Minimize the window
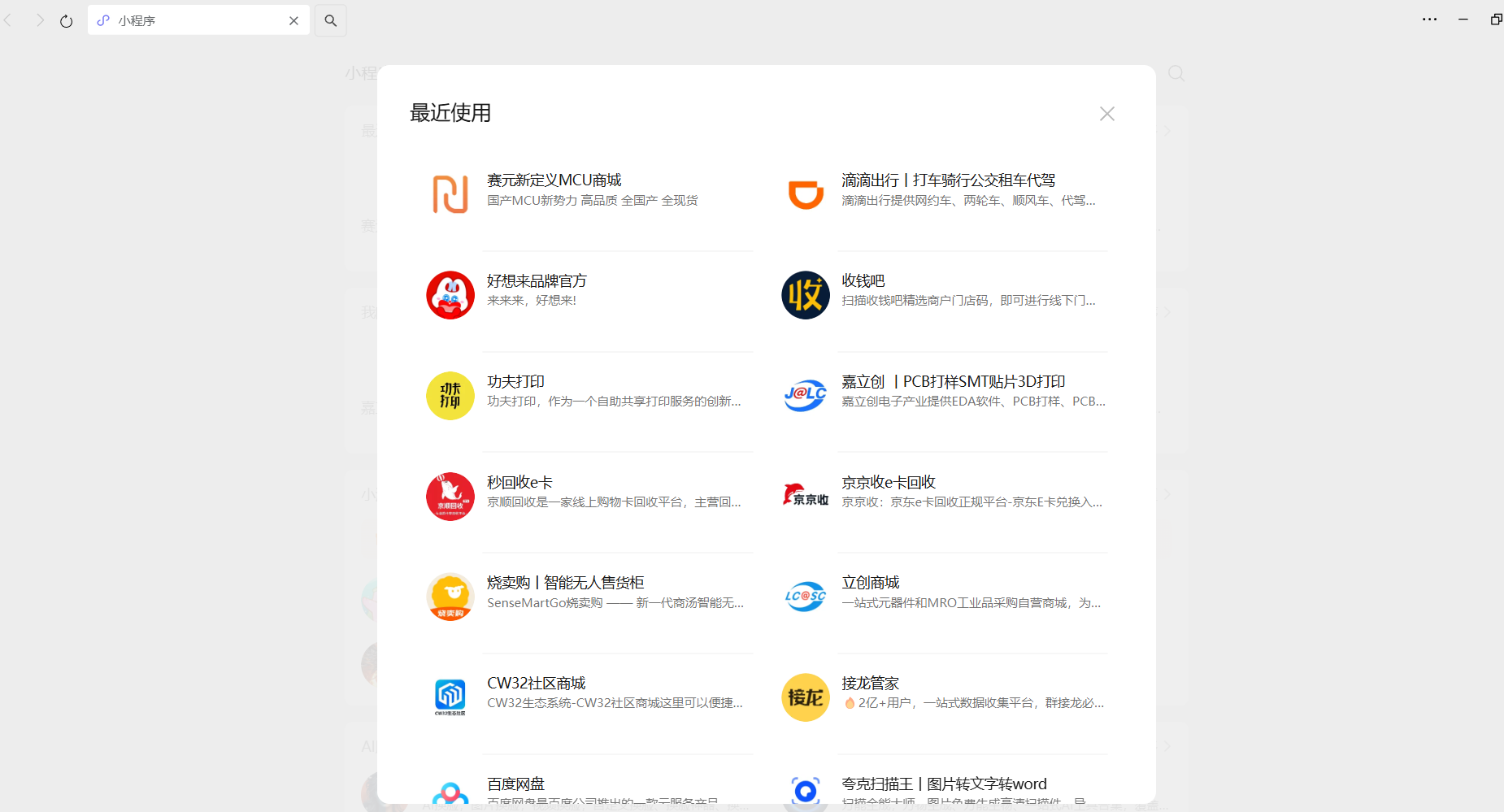The height and width of the screenshot is (812, 1504). click(x=1463, y=20)
